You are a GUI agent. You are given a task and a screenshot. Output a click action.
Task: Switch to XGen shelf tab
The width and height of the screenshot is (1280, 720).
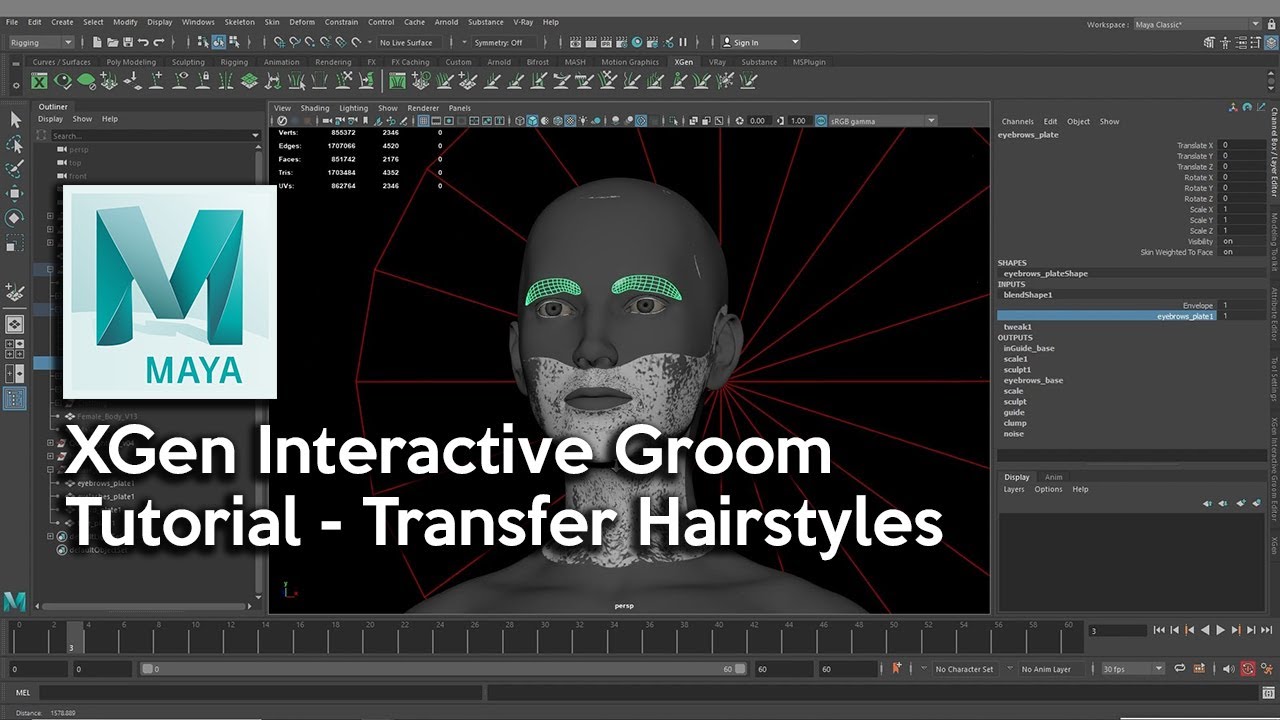pos(683,62)
